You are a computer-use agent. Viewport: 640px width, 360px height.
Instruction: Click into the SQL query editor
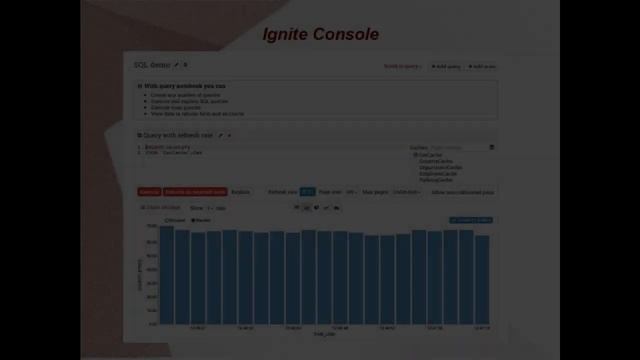pos(271,163)
